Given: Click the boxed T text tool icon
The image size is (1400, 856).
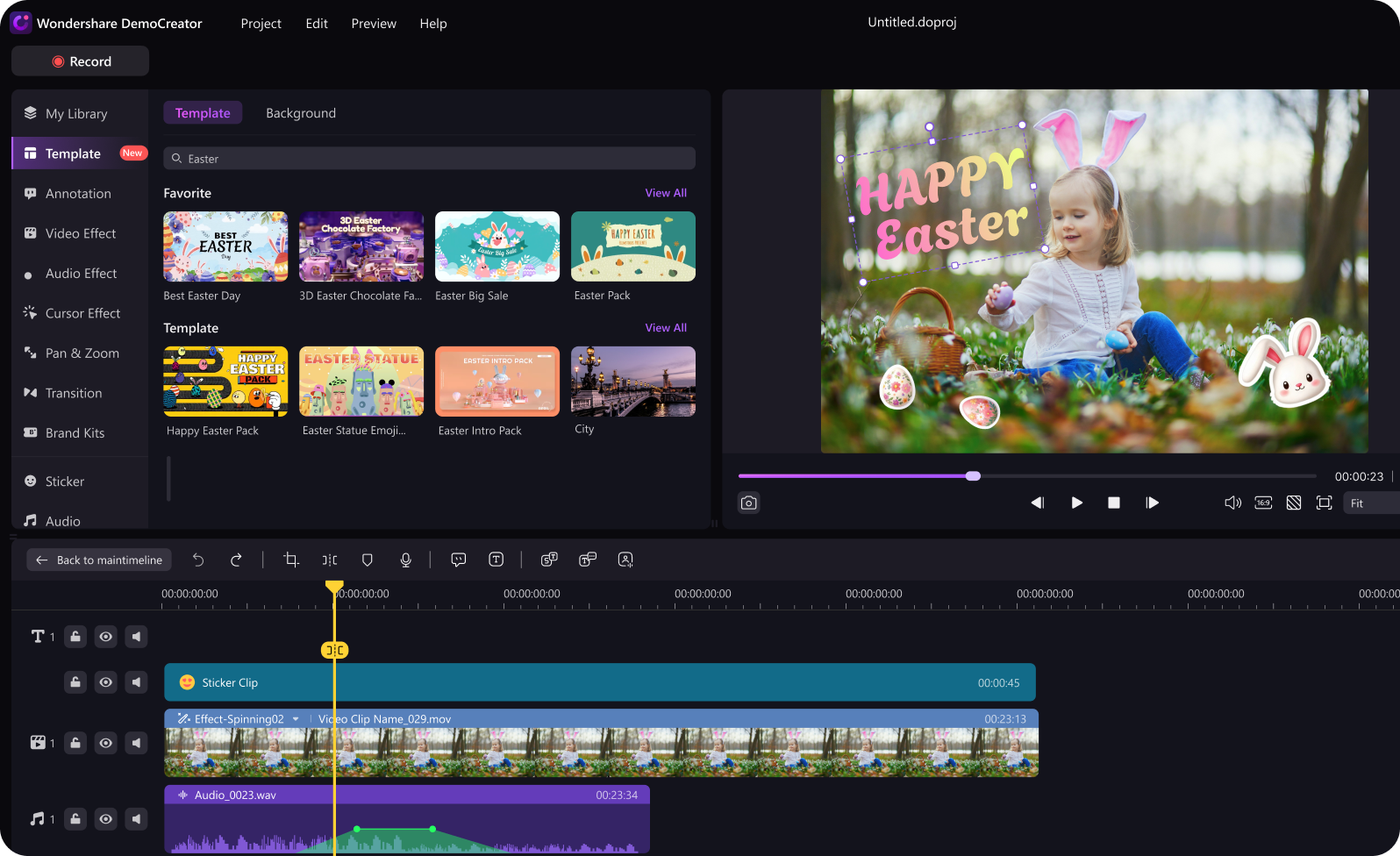Looking at the screenshot, I should point(496,560).
